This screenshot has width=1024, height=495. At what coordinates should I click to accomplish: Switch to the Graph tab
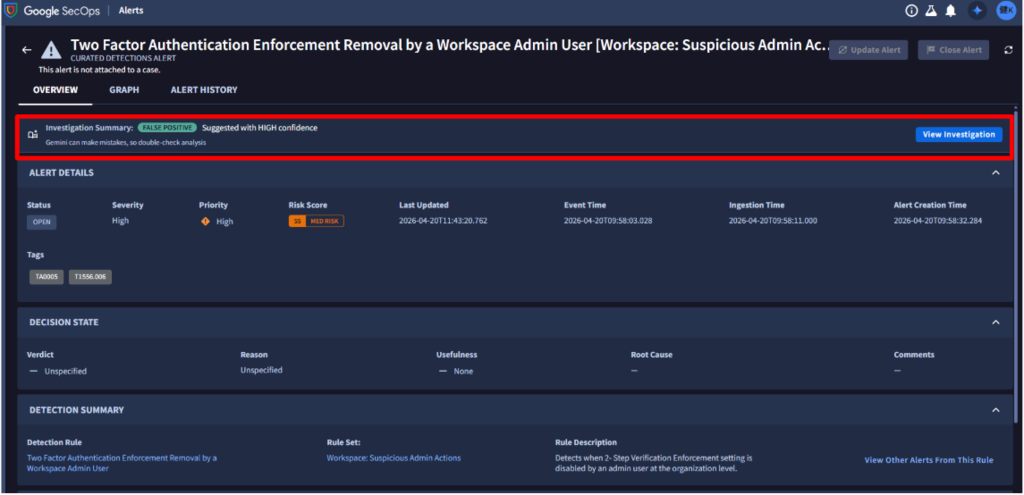tap(124, 90)
